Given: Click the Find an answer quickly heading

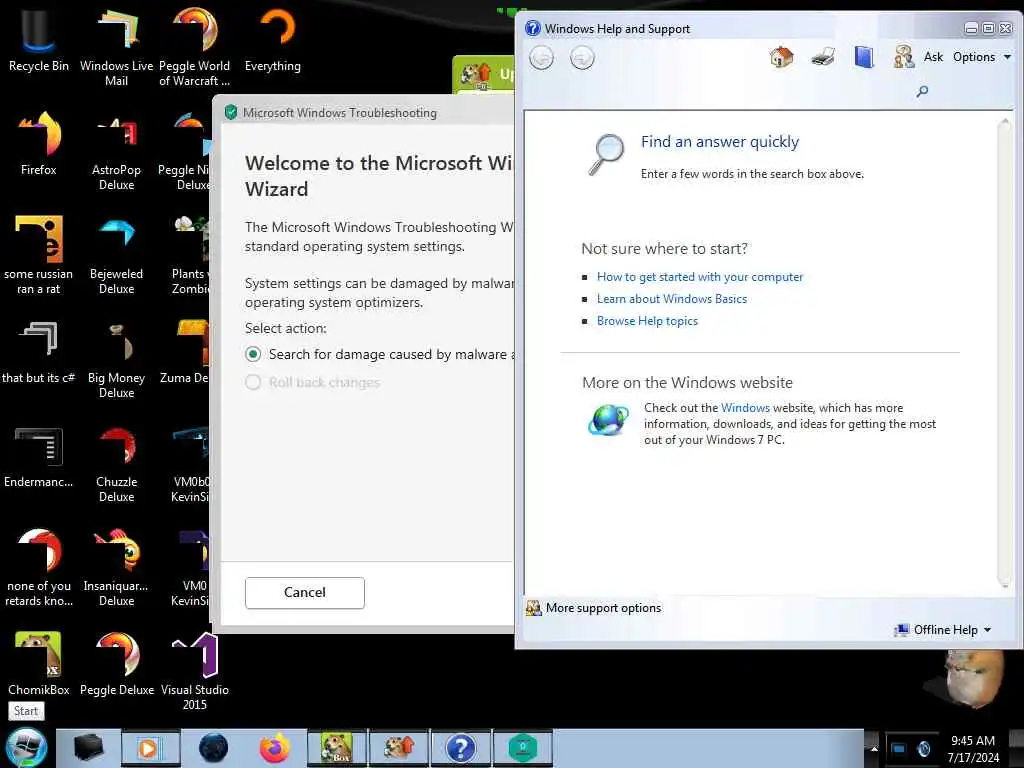Looking at the screenshot, I should [720, 142].
